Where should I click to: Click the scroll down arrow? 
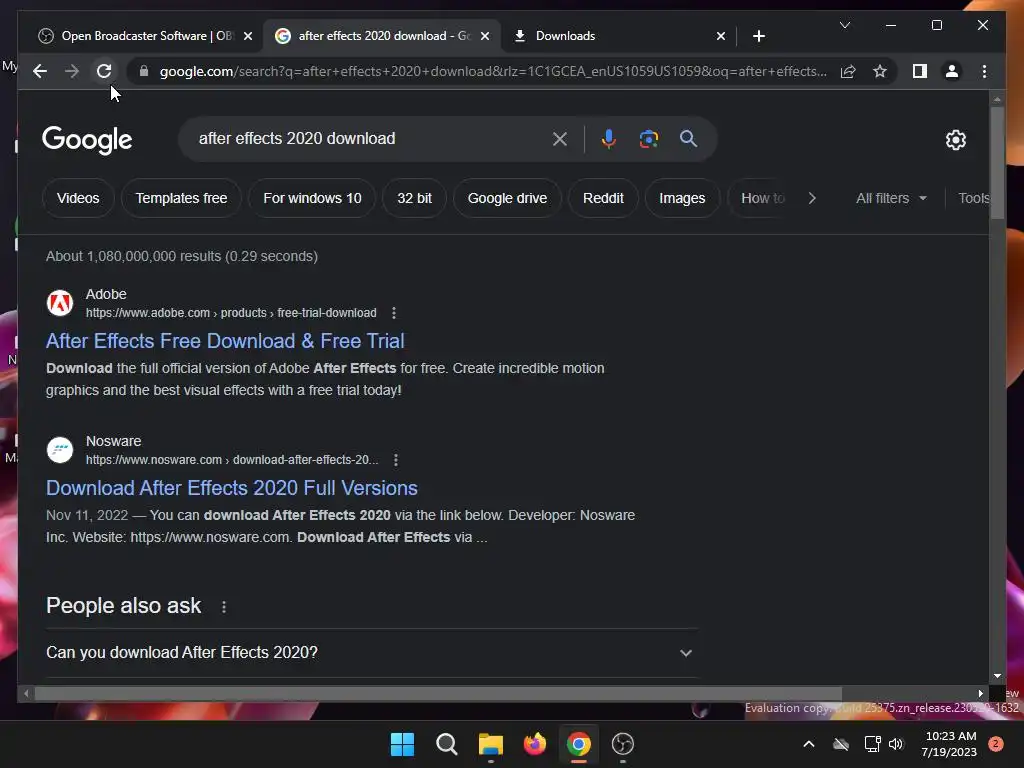[x=997, y=676]
